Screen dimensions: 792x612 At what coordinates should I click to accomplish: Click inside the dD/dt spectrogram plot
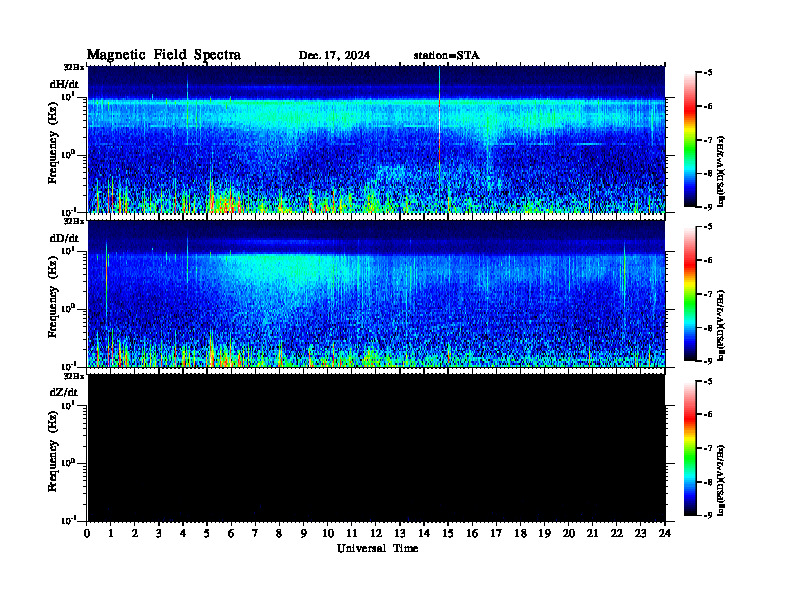[376, 294]
